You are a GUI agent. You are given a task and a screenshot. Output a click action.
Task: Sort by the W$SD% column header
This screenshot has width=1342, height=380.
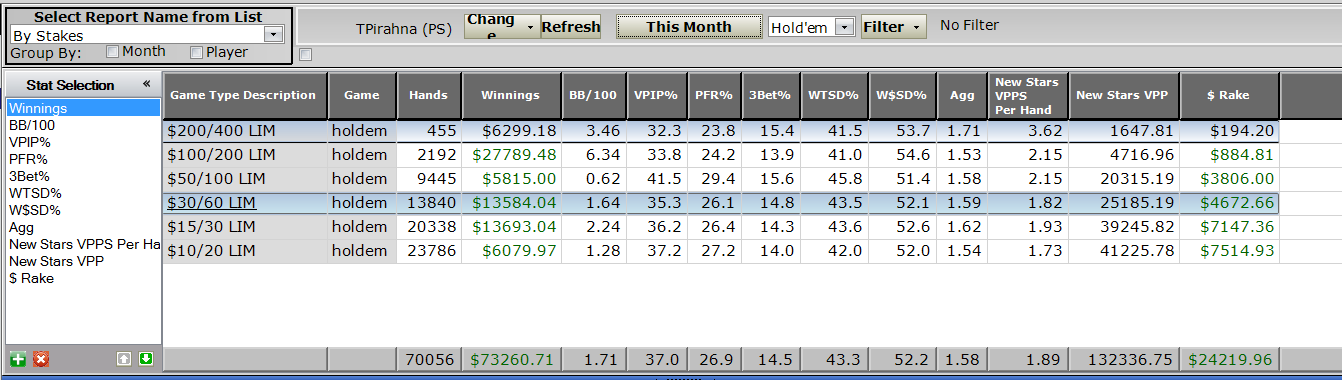(901, 95)
